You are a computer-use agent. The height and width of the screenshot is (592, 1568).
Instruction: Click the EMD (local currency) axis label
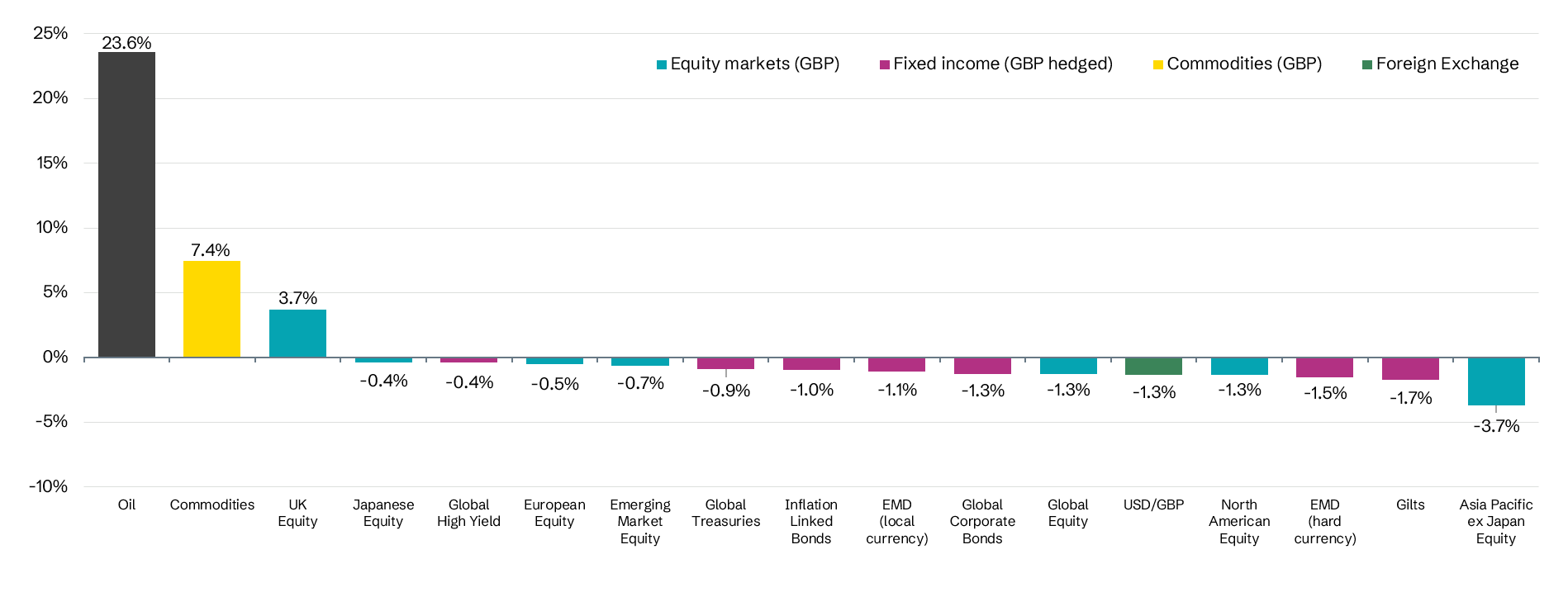[897, 521]
